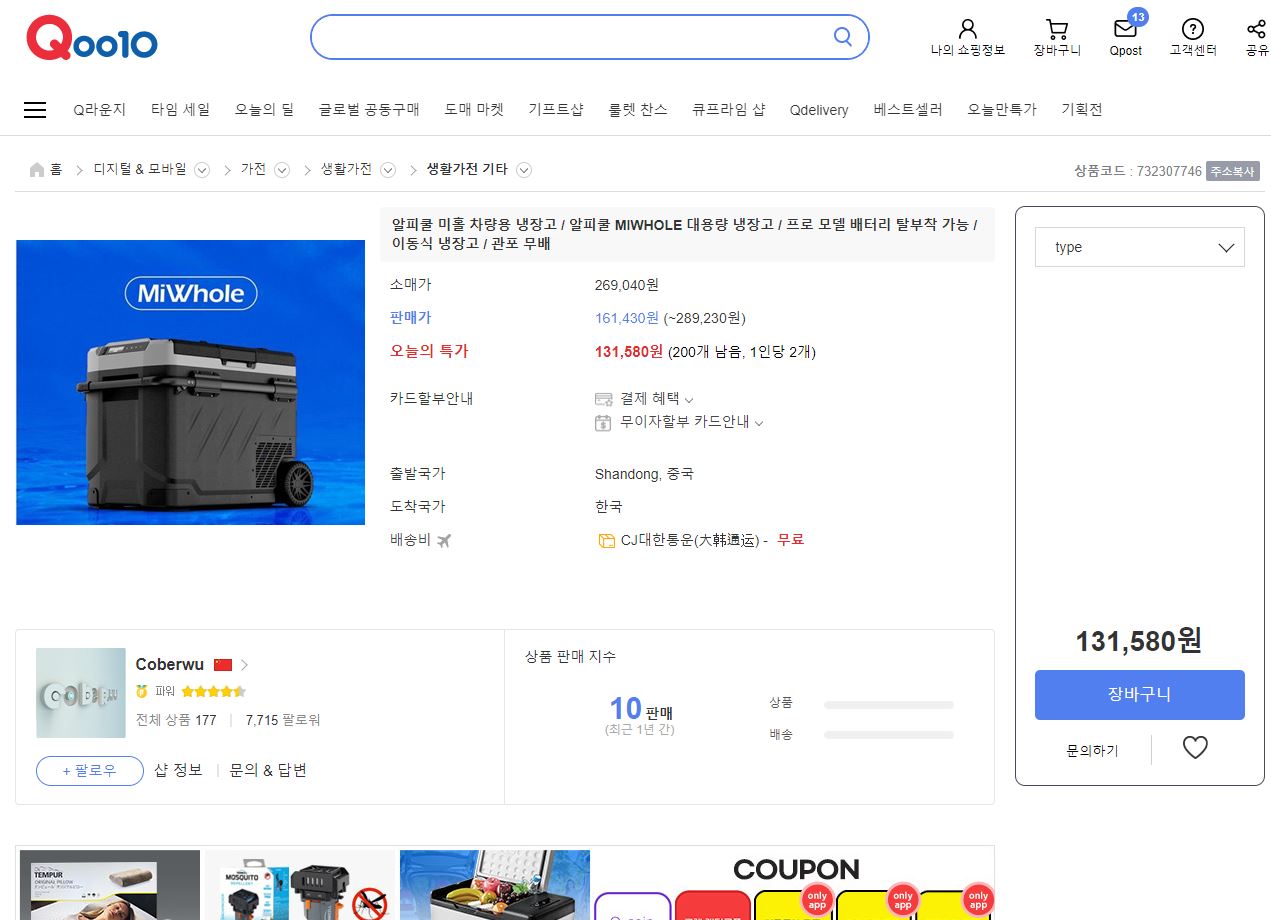Open 나의 쇼핑정보 user icon

tap(967, 29)
